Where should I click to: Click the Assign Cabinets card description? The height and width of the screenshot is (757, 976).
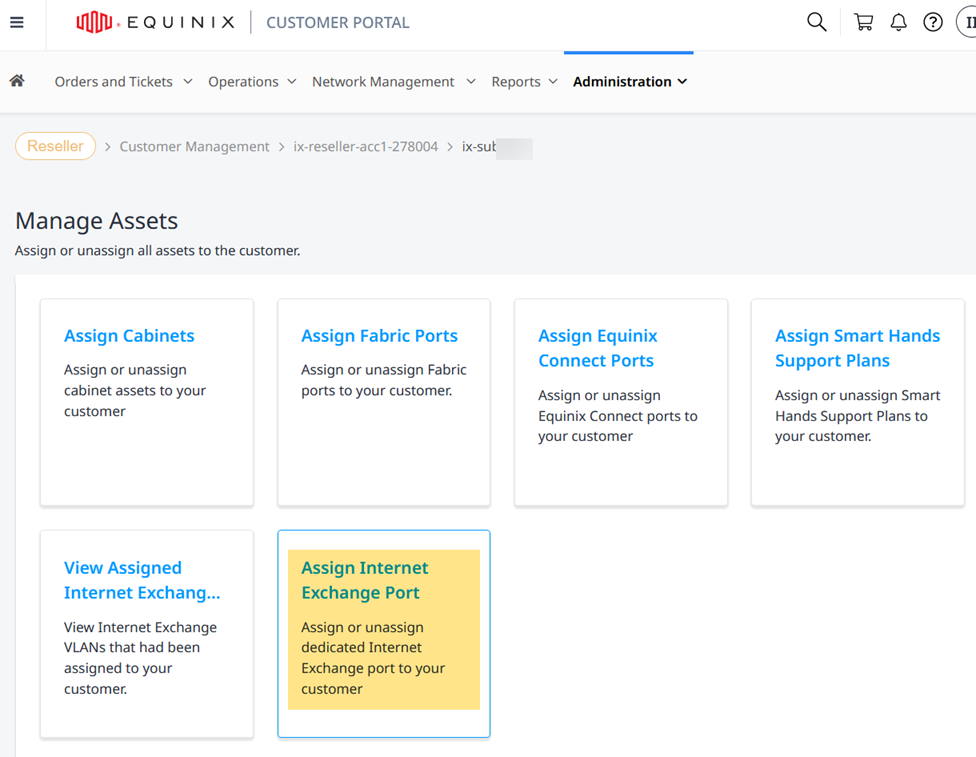(135, 390)
